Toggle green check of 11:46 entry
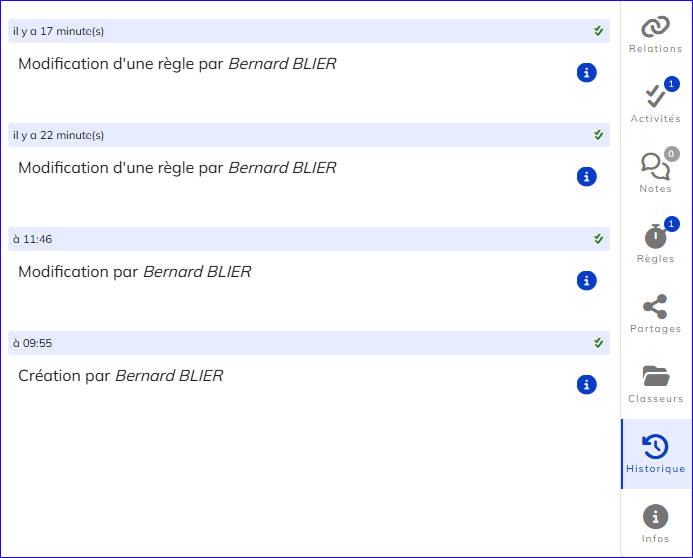Screen dimensions: 693x558 tap(598, 239)
